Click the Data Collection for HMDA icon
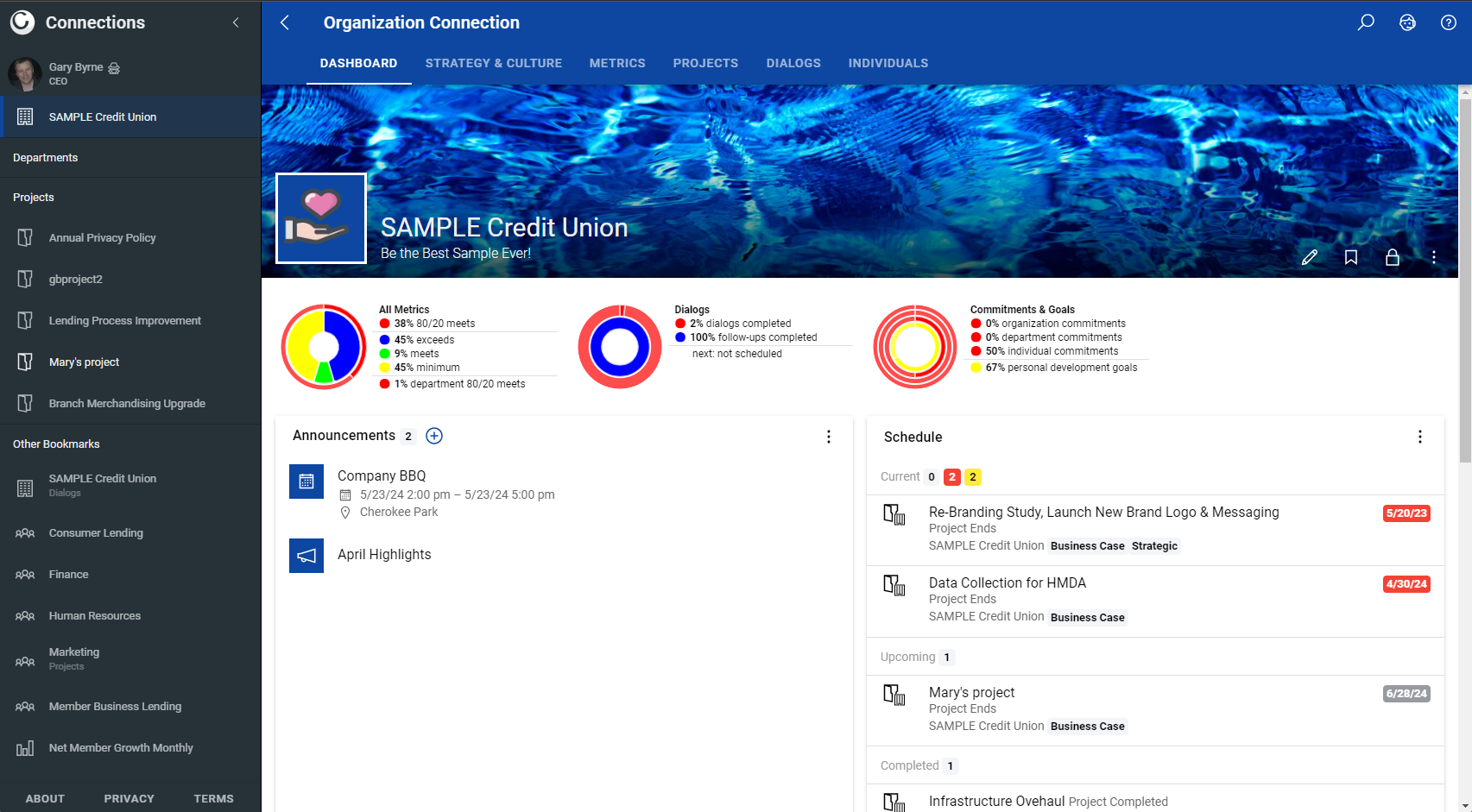Image resolution: width=1472 pixels, height=812 pixels. [x=894, y=586]
